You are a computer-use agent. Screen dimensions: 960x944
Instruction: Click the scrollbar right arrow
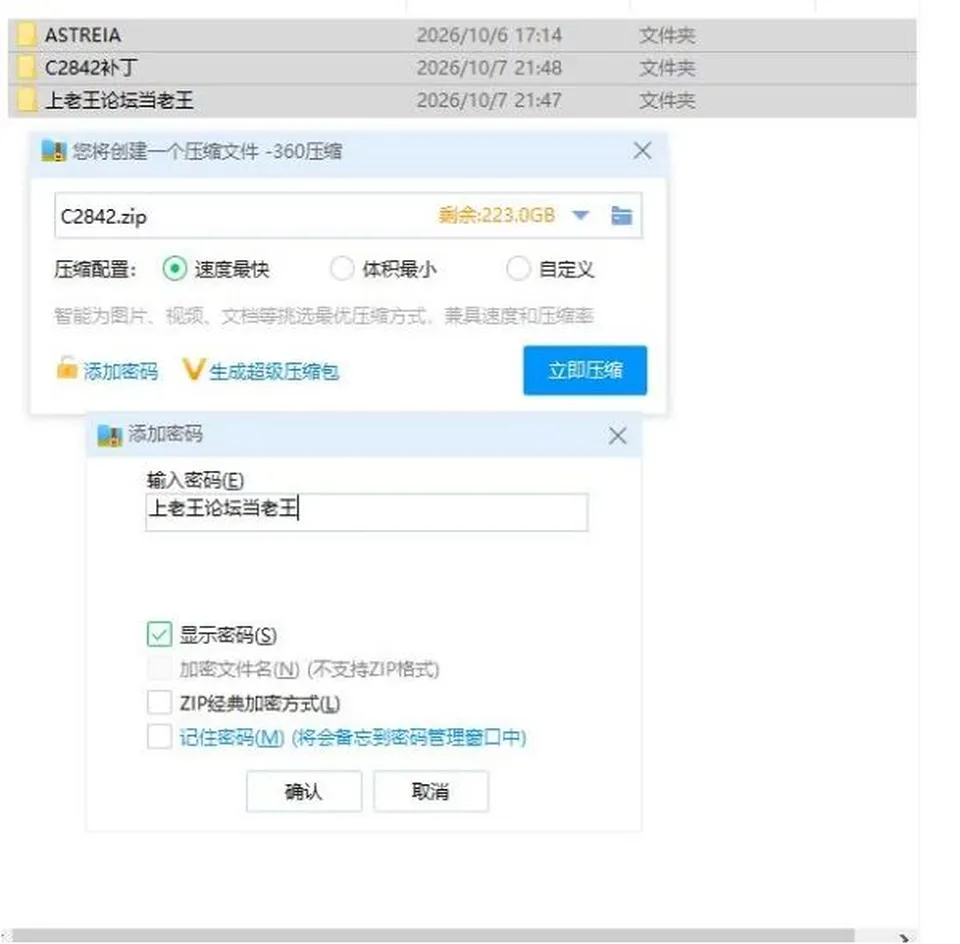(904, 937)
